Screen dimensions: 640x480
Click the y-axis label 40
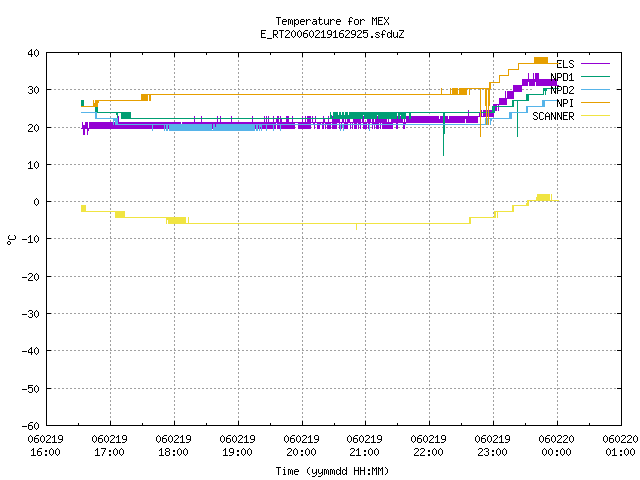point(33,53)
